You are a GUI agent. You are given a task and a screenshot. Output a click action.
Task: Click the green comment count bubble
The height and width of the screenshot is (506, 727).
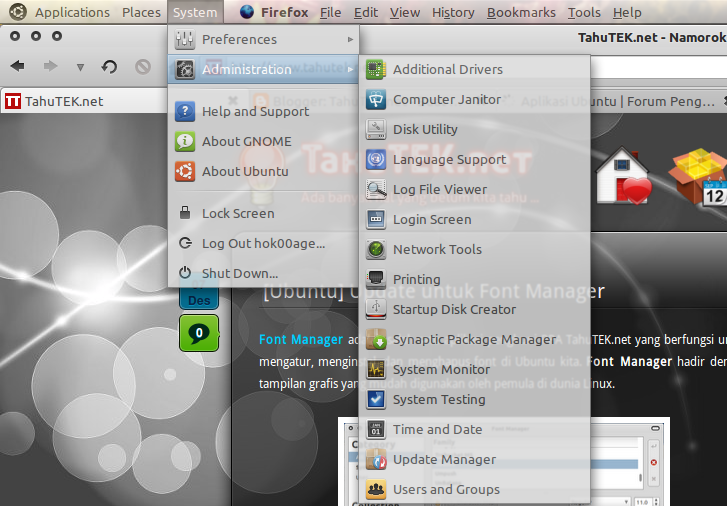pos(198,332)
